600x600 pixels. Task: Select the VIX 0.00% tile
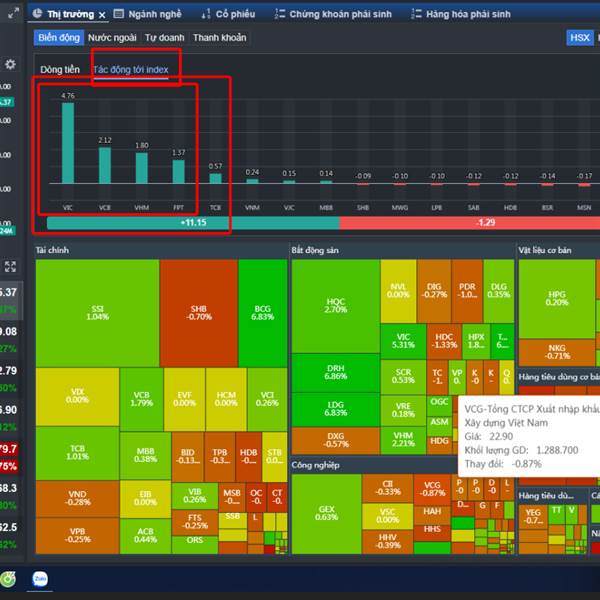click(x=77, y=396)
